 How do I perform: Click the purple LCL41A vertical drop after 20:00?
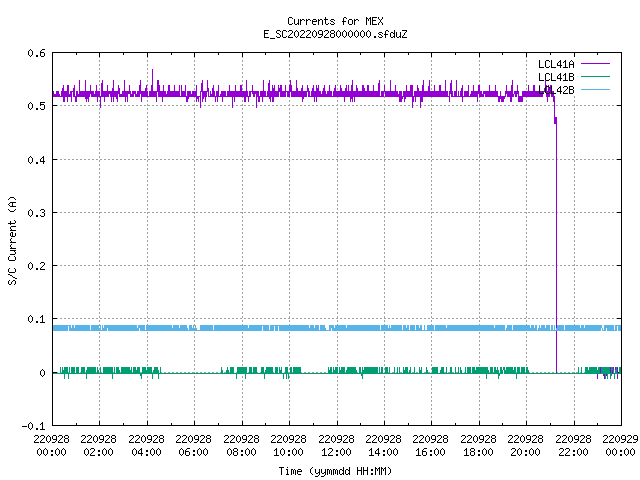click(556, 245)
